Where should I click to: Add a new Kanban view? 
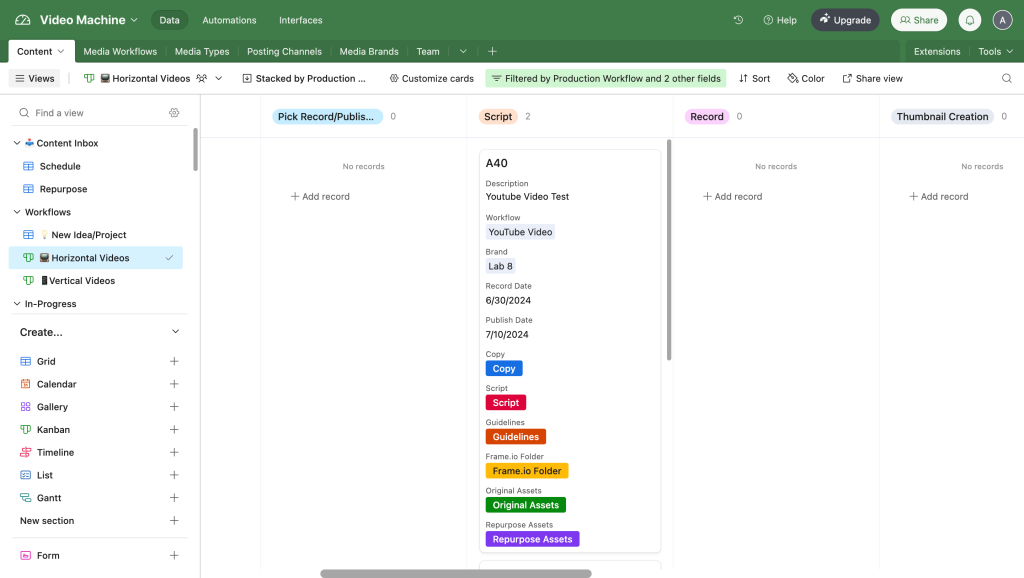174,430
